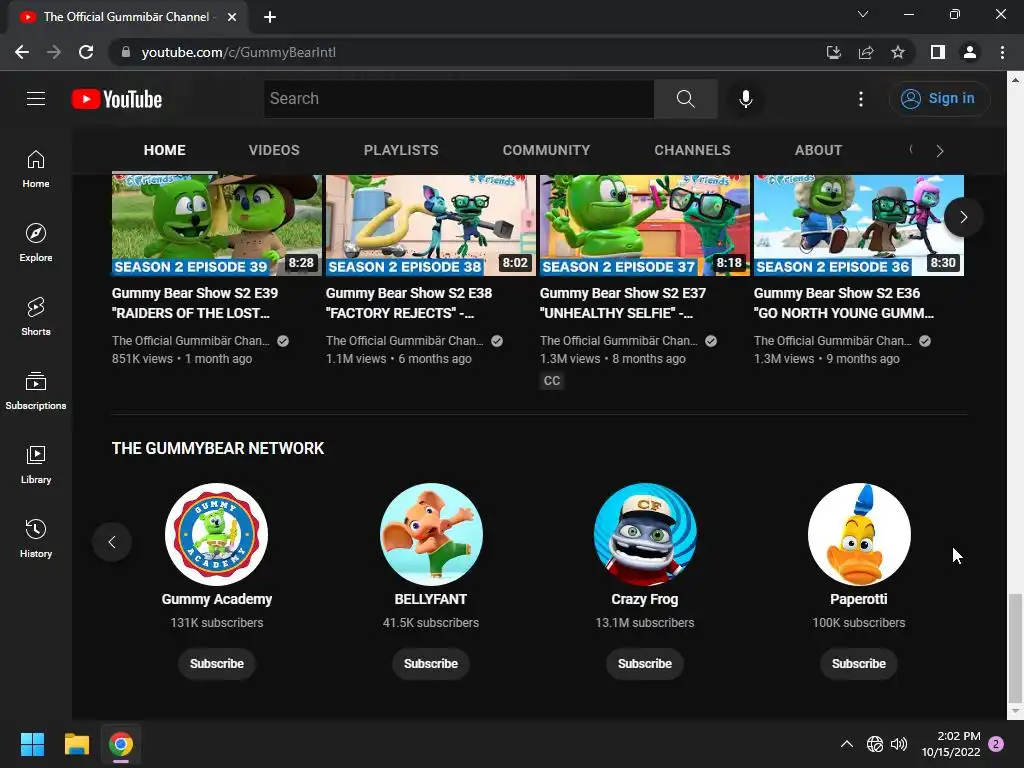Viewport: 1024px width, 768px height.
Task: Select the HOME channel tab
Action: click(x=165, y=150)
